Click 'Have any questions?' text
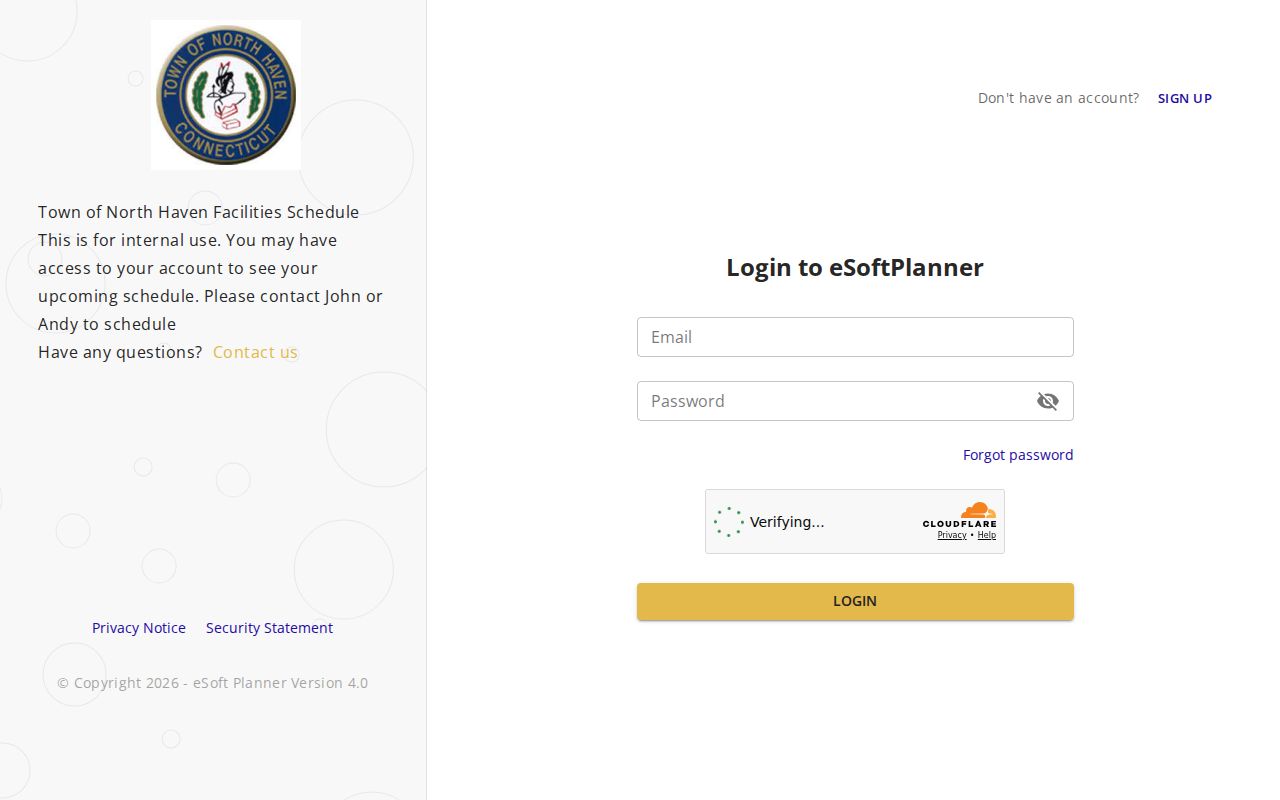The height and width of the screenshot is (800, 1280). click(120, 352)
